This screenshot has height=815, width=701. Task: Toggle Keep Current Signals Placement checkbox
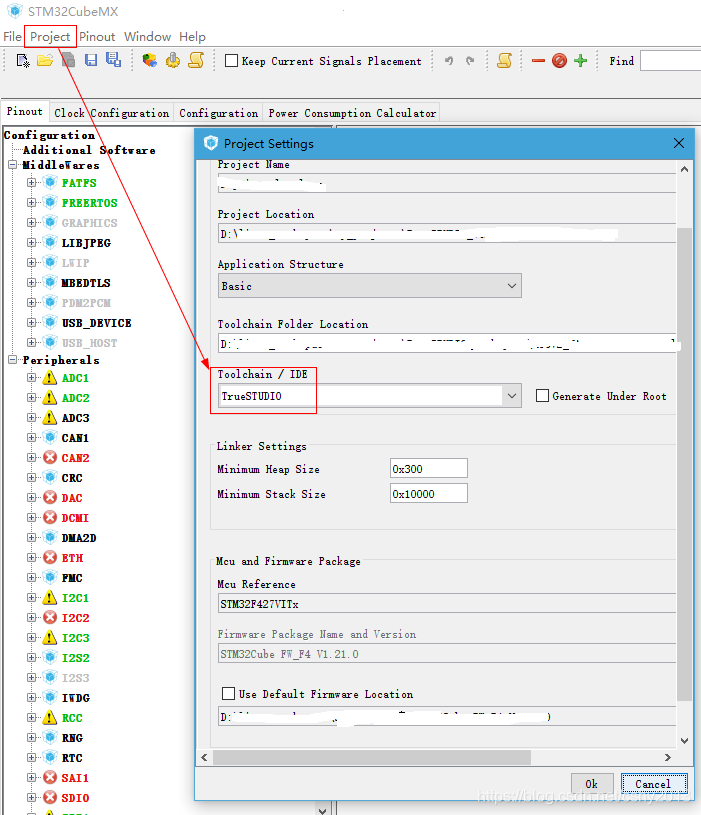(x=231, y=61)
